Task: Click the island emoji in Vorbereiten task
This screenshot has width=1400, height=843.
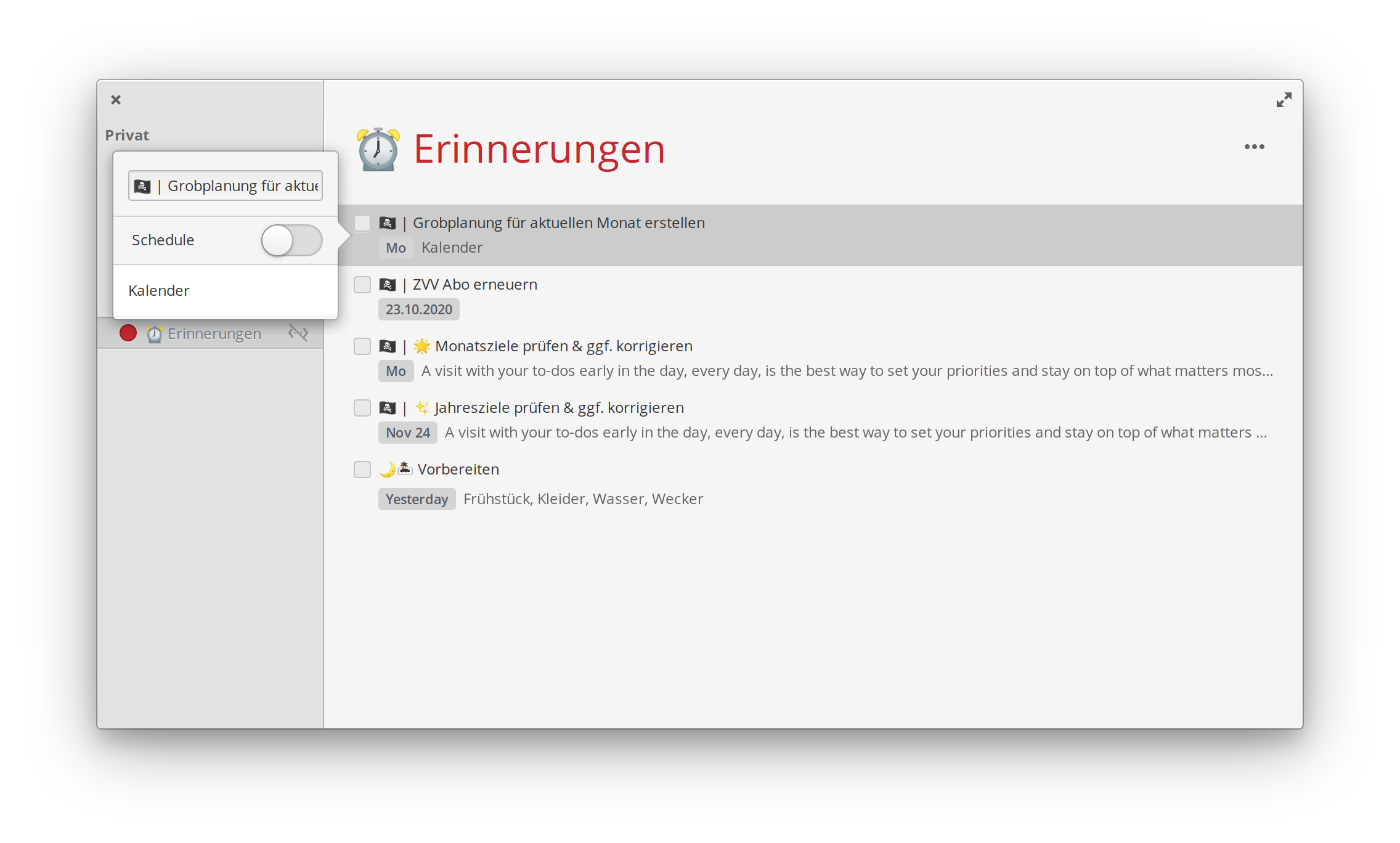Action: (x=405, y=468)
